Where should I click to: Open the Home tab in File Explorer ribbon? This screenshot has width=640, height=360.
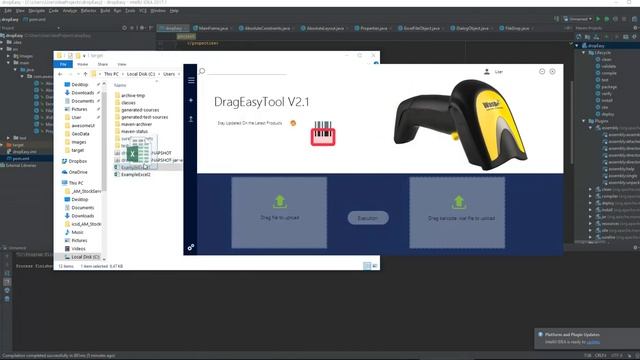[82, 64]
